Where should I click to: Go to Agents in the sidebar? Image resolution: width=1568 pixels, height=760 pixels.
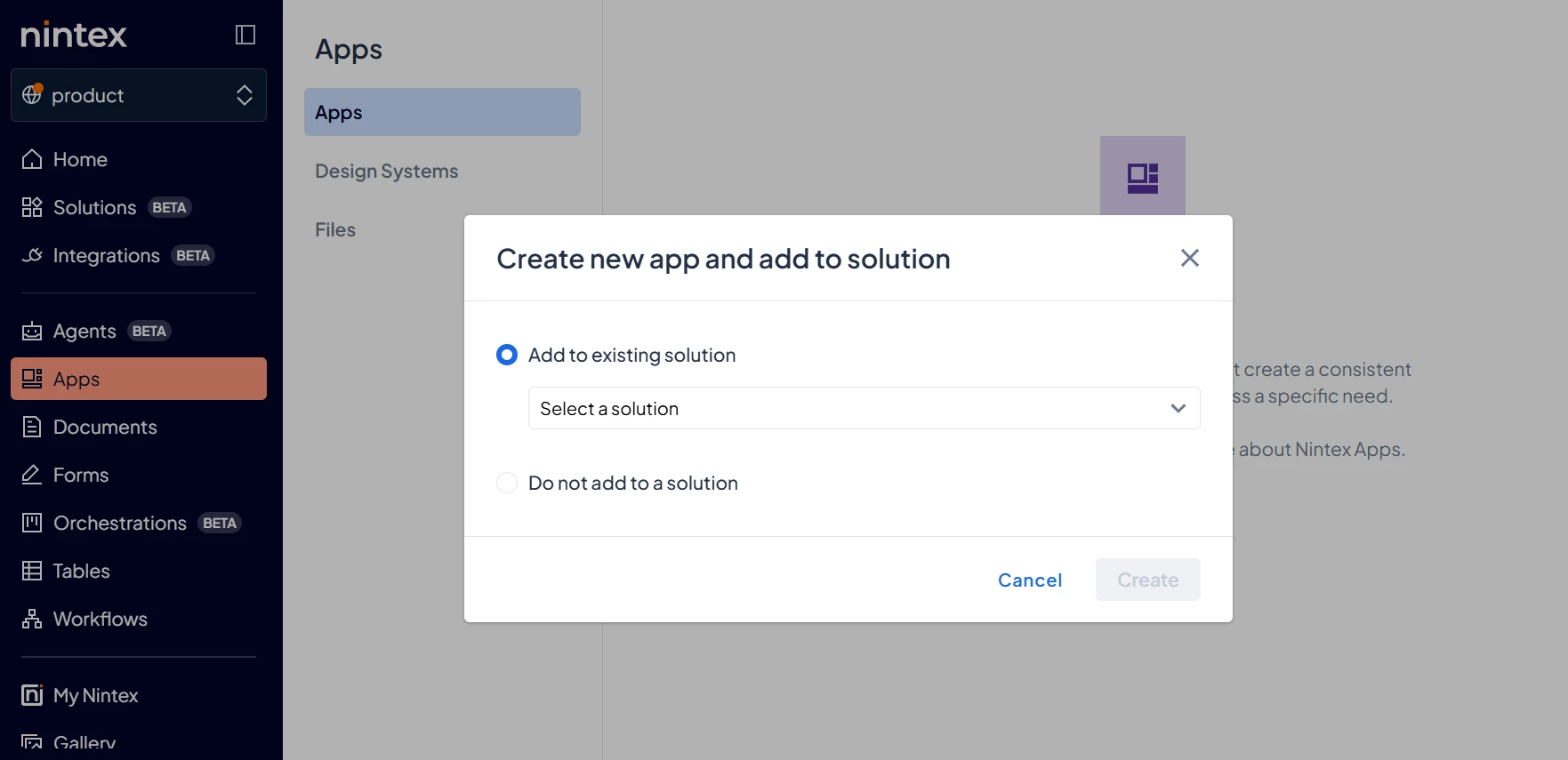(x=139, y=331)
